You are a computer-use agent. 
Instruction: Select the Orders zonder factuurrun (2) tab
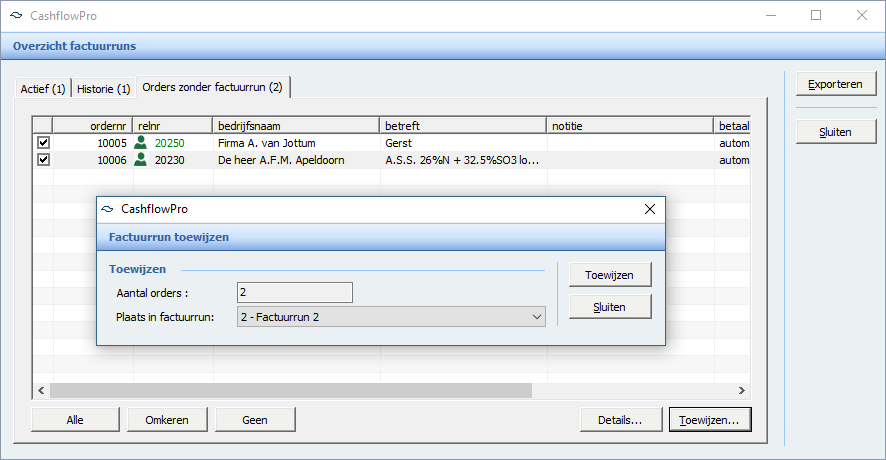tap(212, 87)
